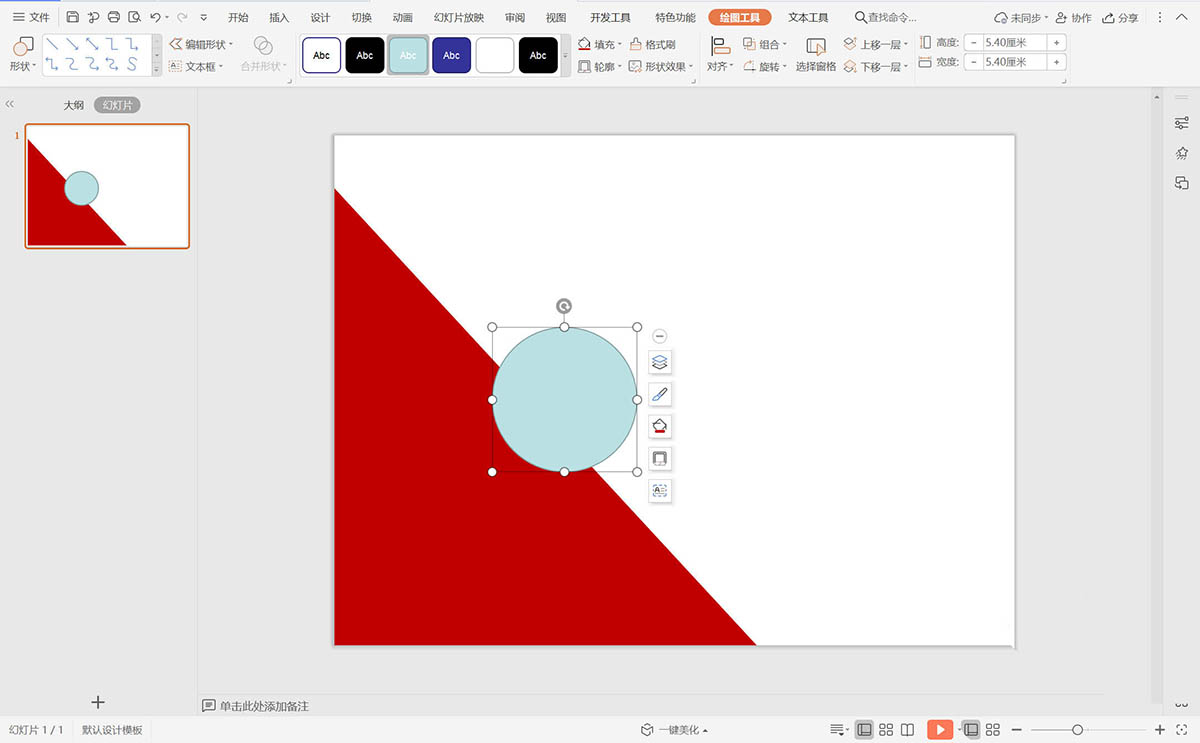Expand the Fill (填充) dropdown

coord(620,44)
